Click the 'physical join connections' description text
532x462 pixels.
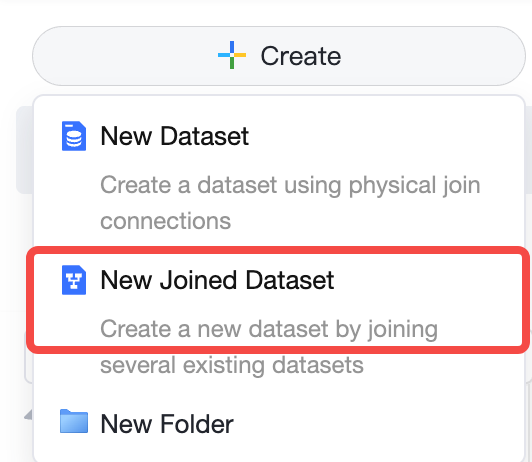point(290,203)
